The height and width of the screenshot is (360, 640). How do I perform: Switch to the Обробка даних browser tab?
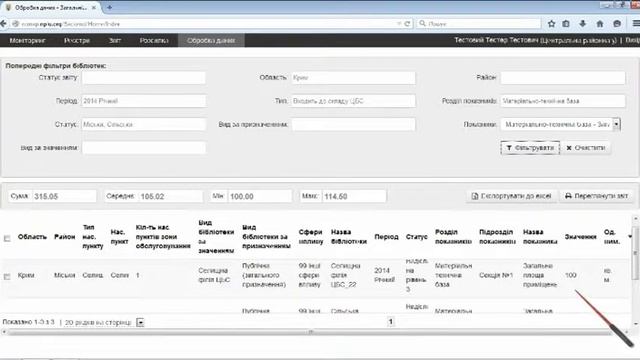[x=50, y=7]
